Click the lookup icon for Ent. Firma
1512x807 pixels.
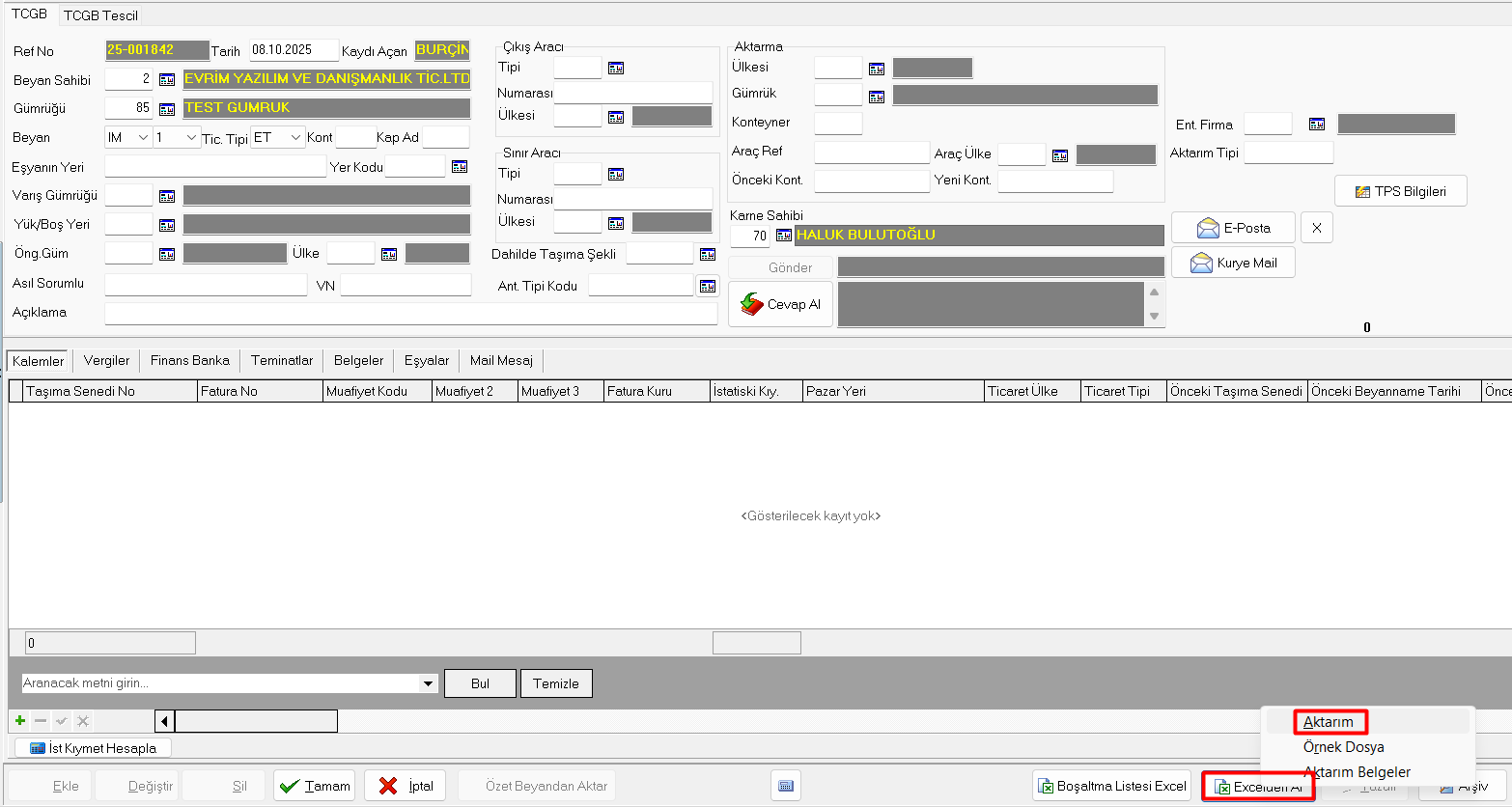point(1316,125)
